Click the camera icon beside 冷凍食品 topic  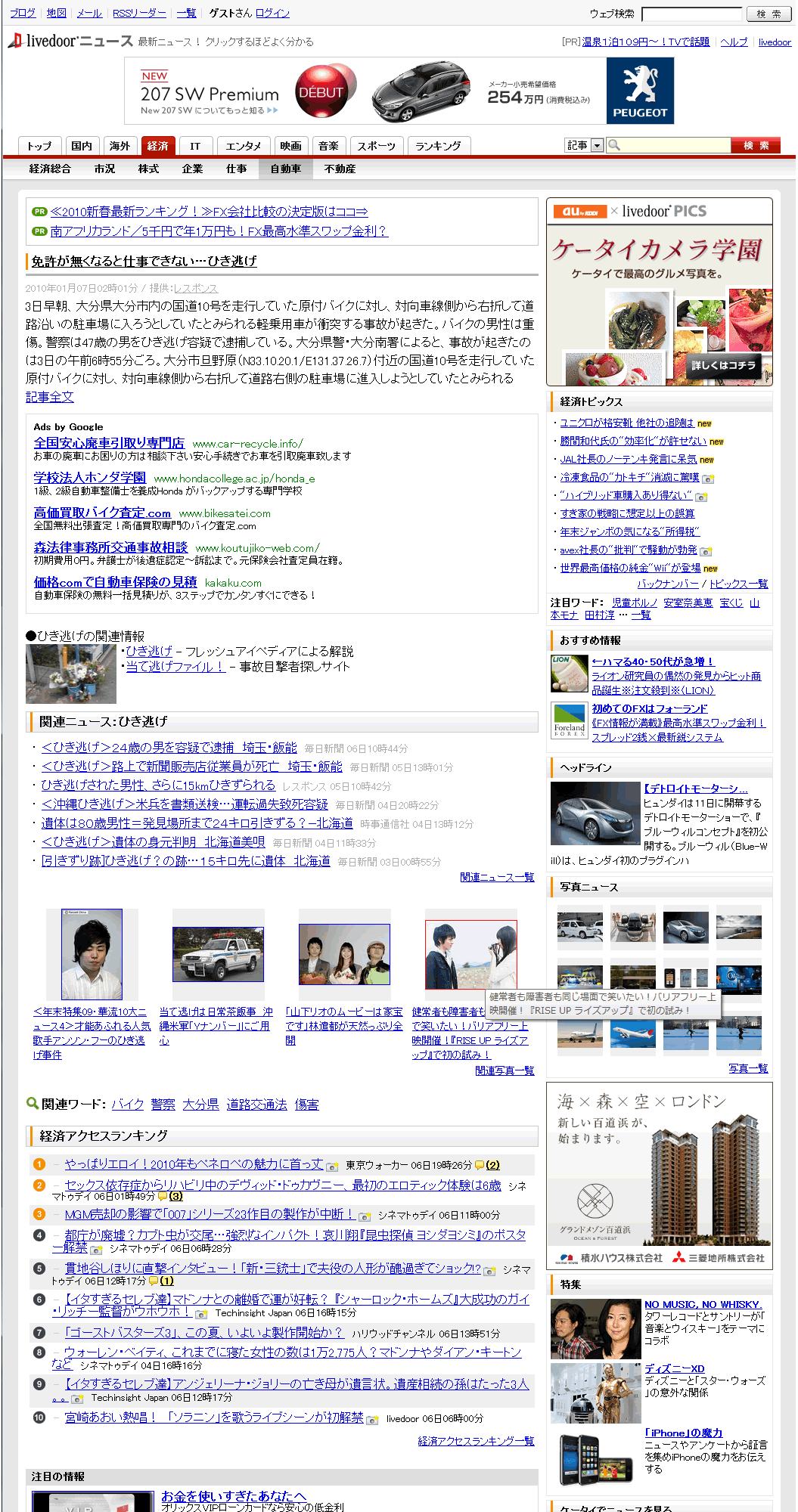(x=708, y=479)
